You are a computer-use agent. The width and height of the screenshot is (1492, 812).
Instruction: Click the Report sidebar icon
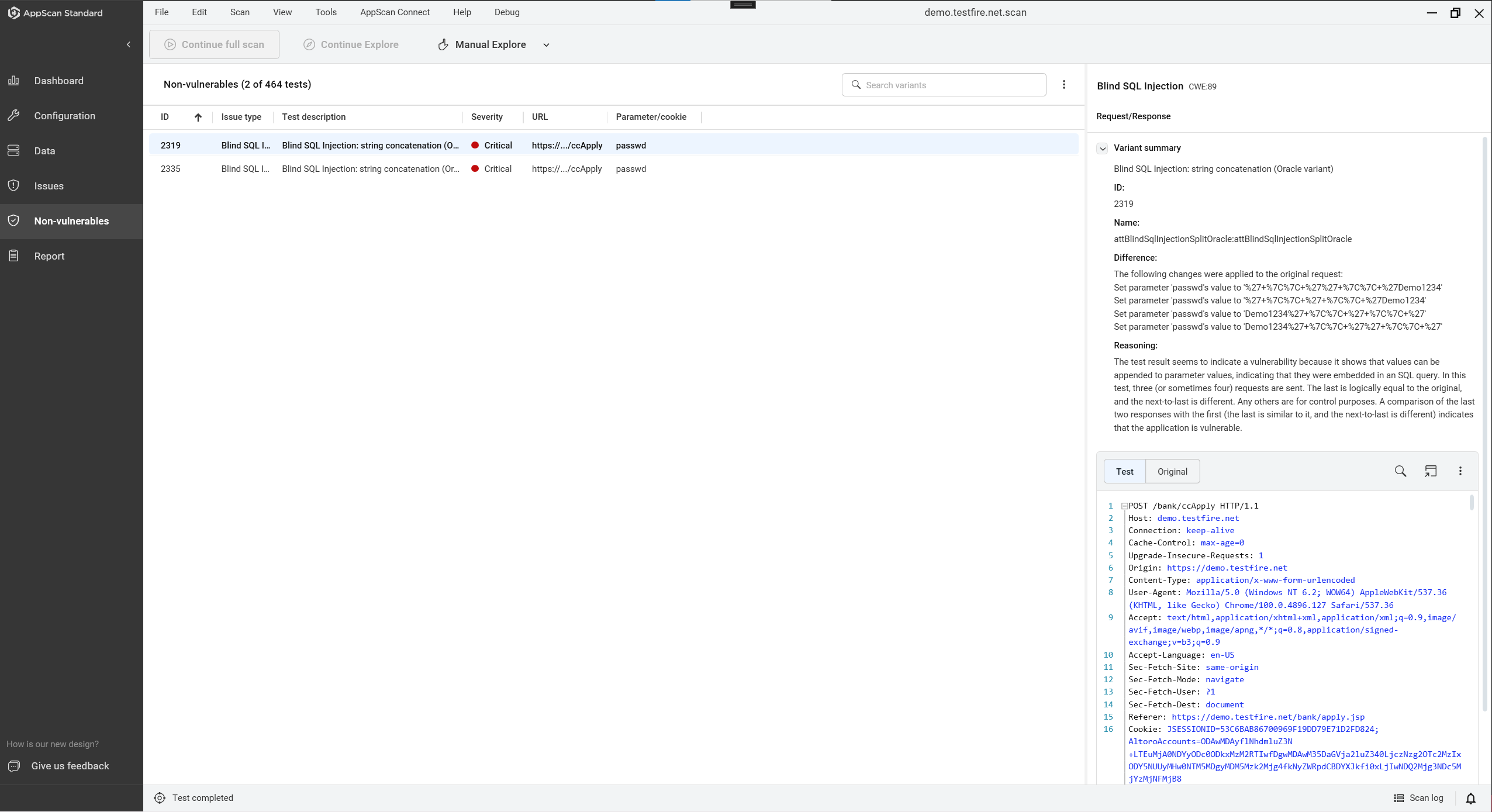(x=14, y=255)
